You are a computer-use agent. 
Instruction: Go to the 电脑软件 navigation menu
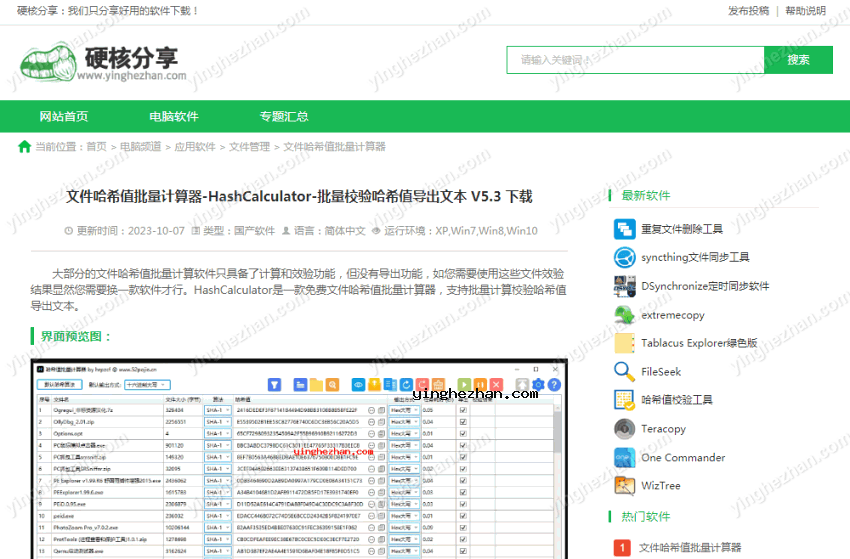click(174, 116)
